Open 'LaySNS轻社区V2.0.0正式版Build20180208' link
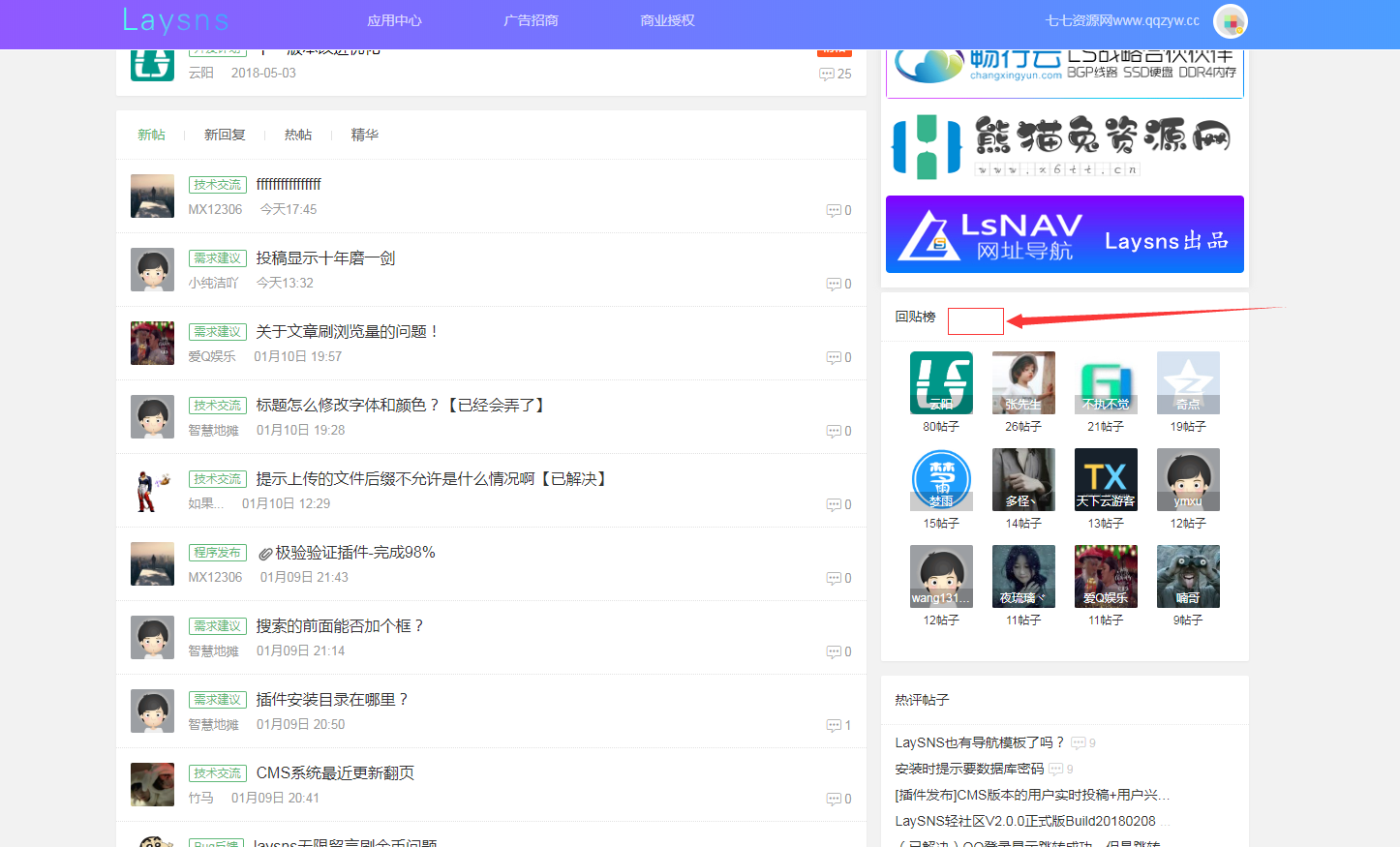The width and height of the screenshot is (1400, 847). coord(1025,821)
